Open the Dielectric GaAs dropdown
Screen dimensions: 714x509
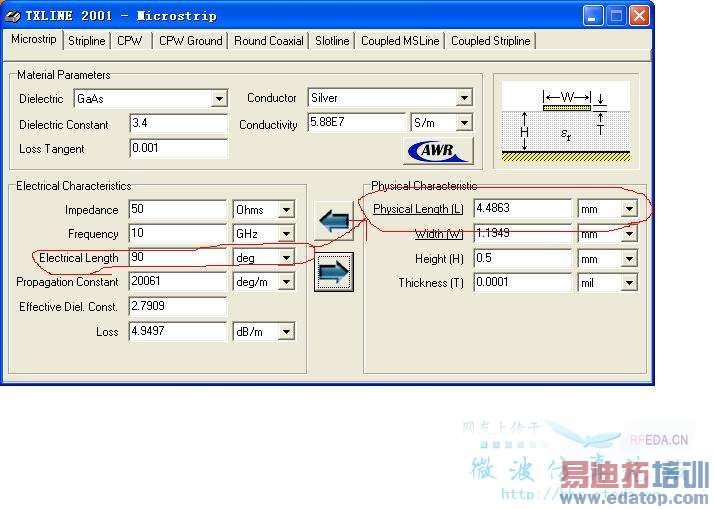point(219,98)
